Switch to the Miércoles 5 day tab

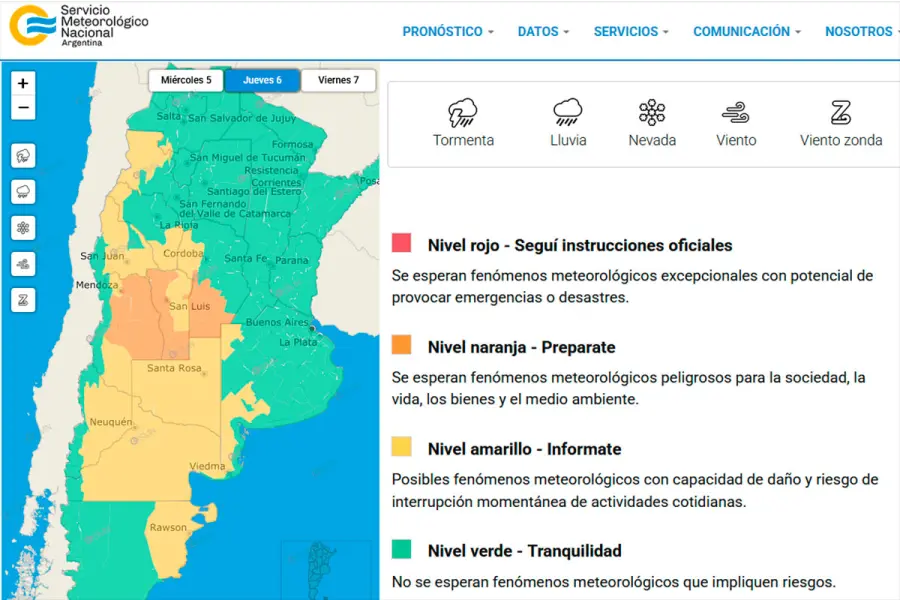coord(187,80)
